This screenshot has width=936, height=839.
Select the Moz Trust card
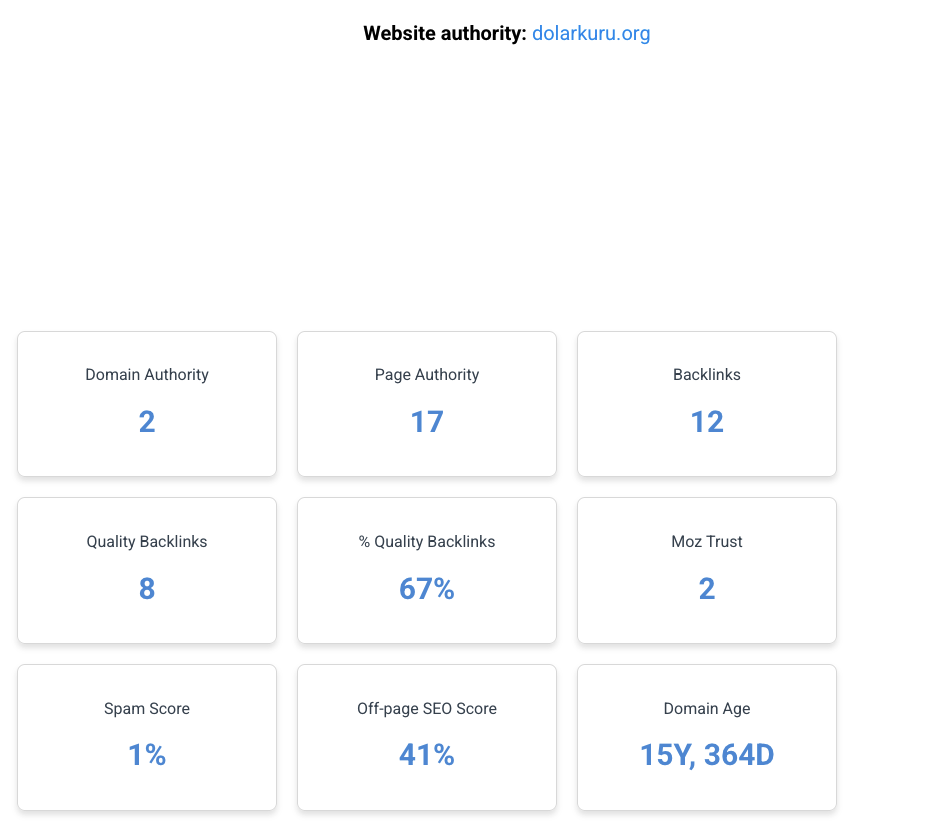point(707,570)
